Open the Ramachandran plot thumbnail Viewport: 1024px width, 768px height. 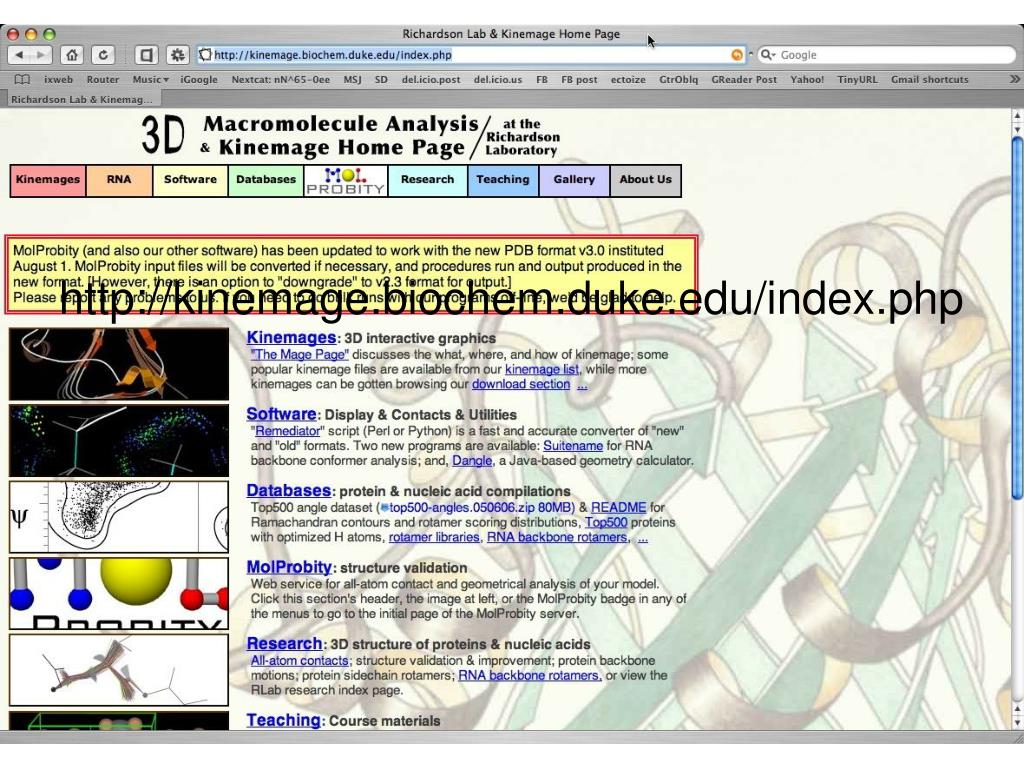[119, 517]
